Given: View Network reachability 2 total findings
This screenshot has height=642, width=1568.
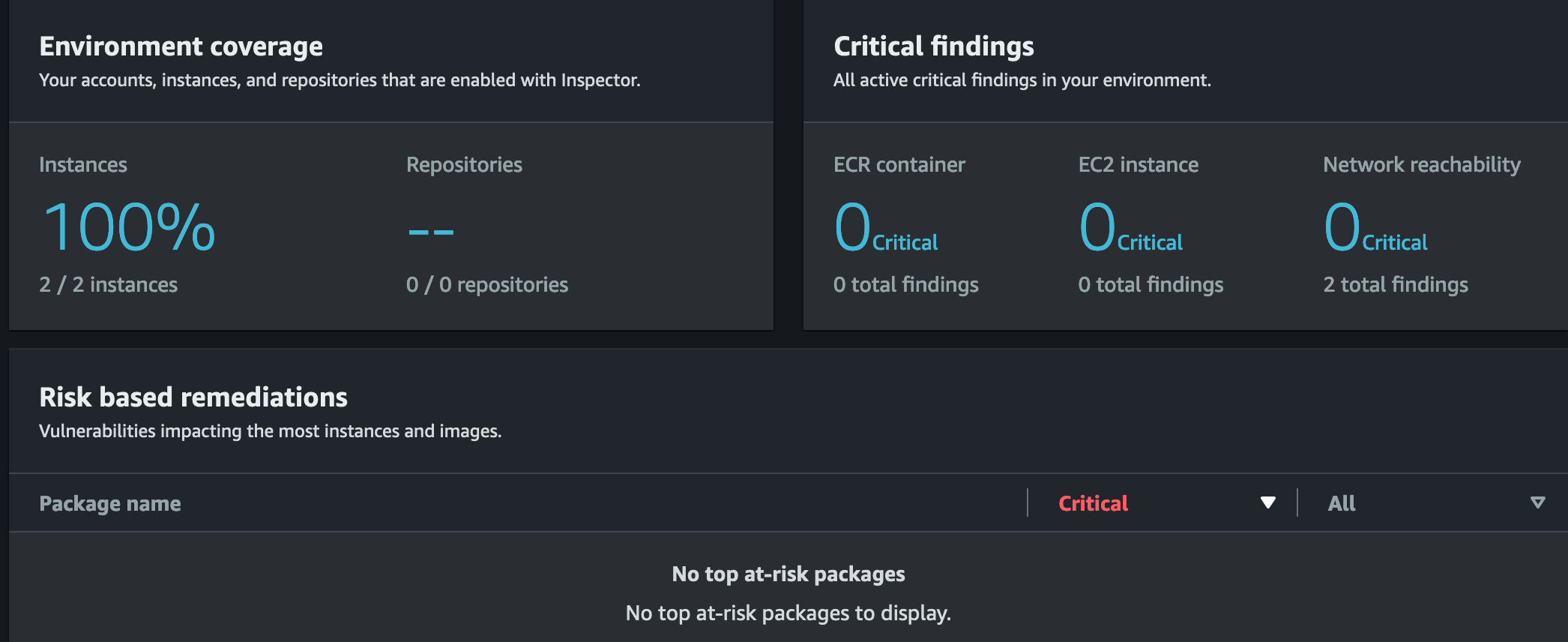Looking at the screenshot, I should point(1396,285).
